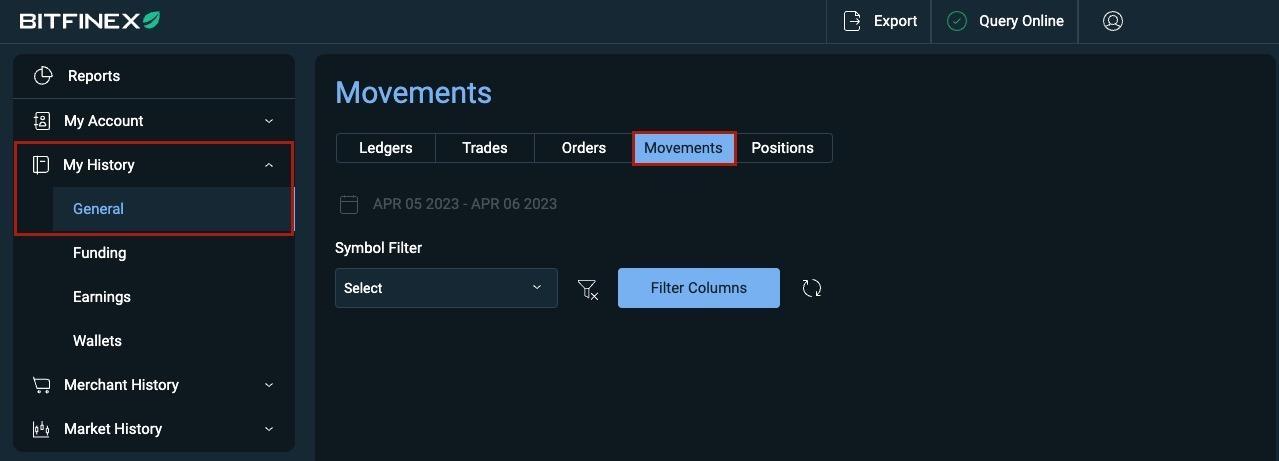Click the calendar icon by date range
The image size is (1279, 461).
[x=349, y=204]
